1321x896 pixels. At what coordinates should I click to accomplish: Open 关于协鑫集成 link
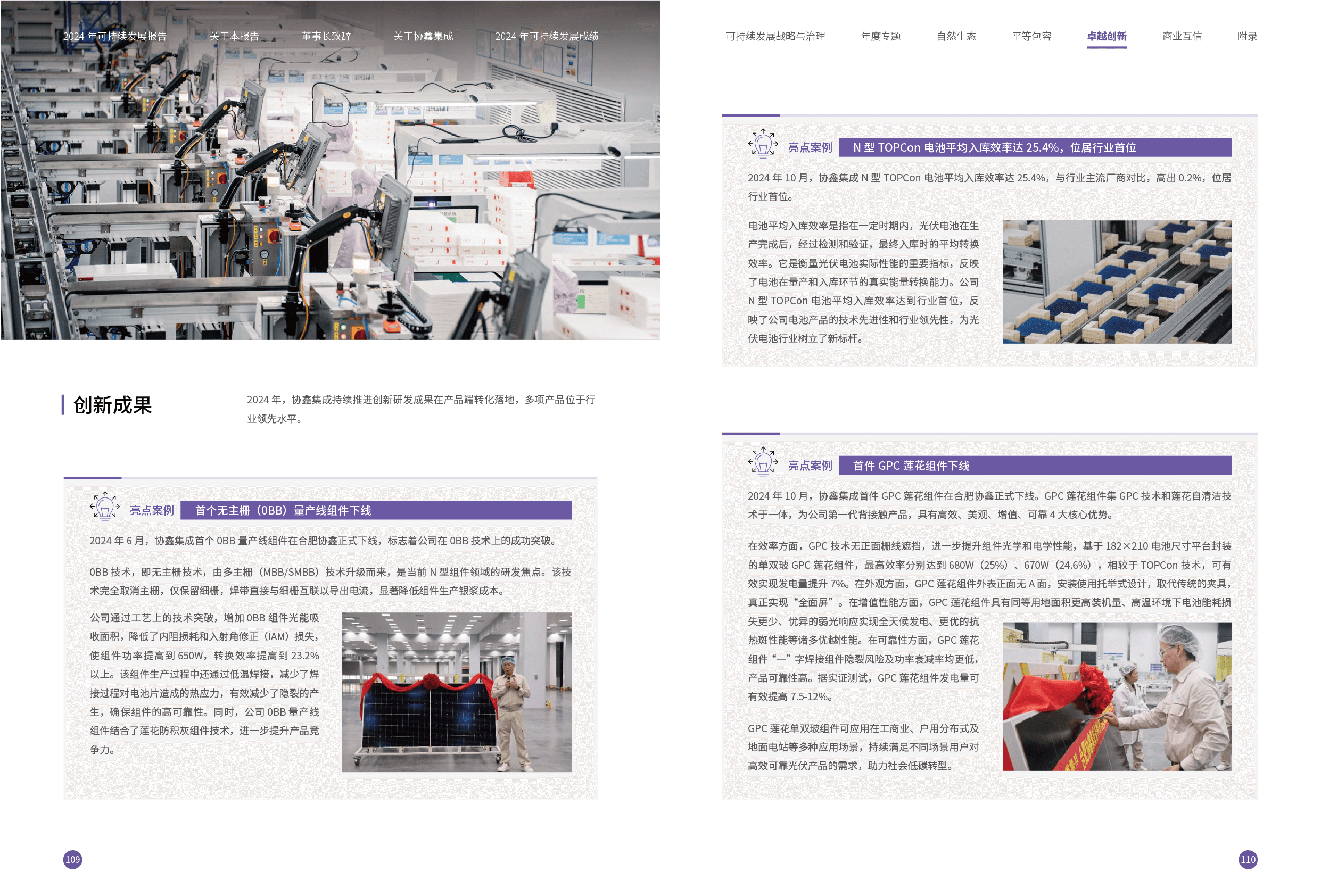point(423,36)
